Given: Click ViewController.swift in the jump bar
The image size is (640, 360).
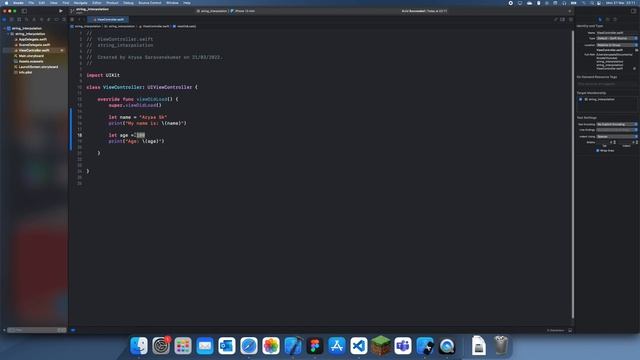Looking at the screenshot, I should coord(154,26).
